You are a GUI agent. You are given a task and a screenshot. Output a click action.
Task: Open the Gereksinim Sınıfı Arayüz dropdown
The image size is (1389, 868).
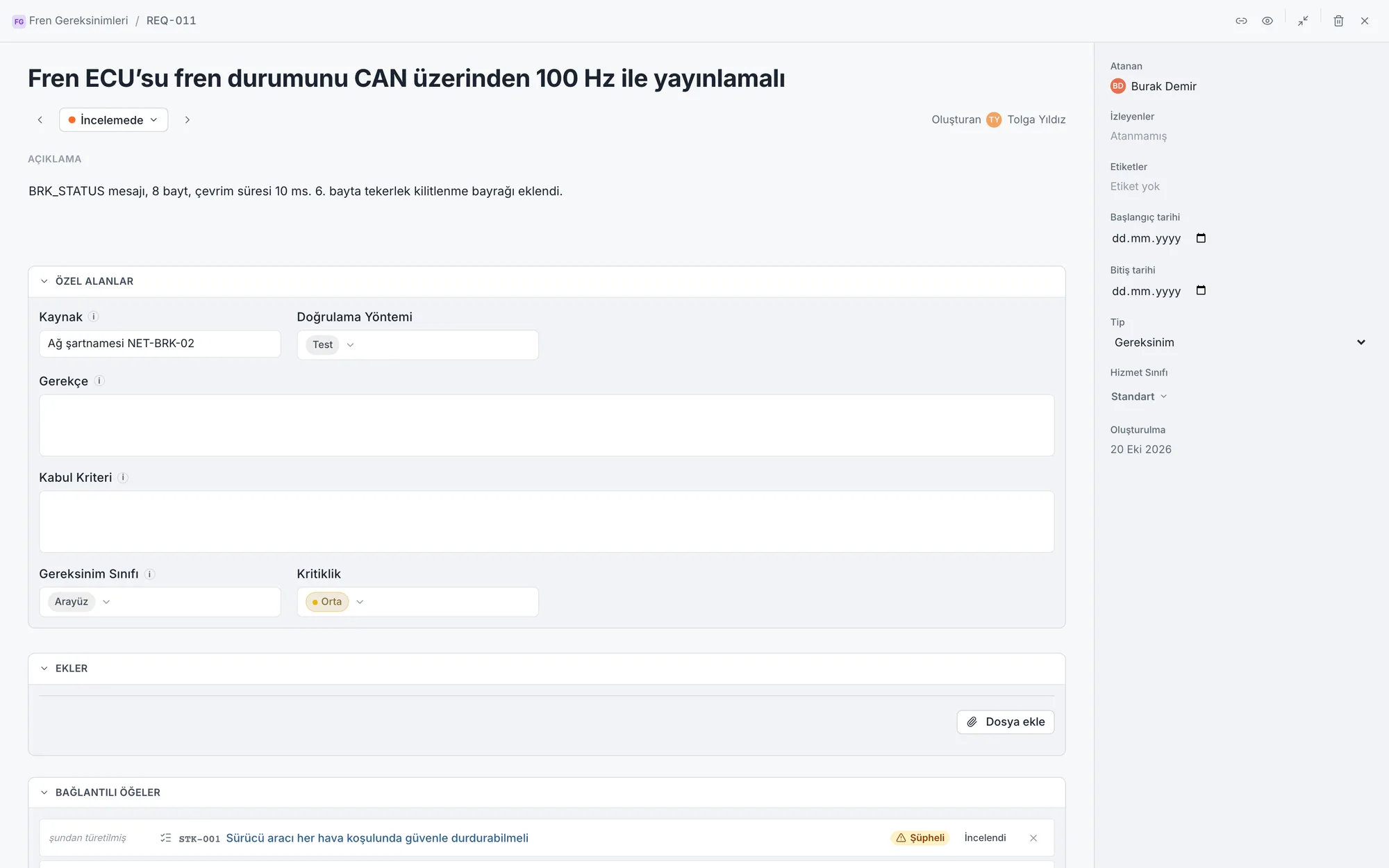point(160,602)
